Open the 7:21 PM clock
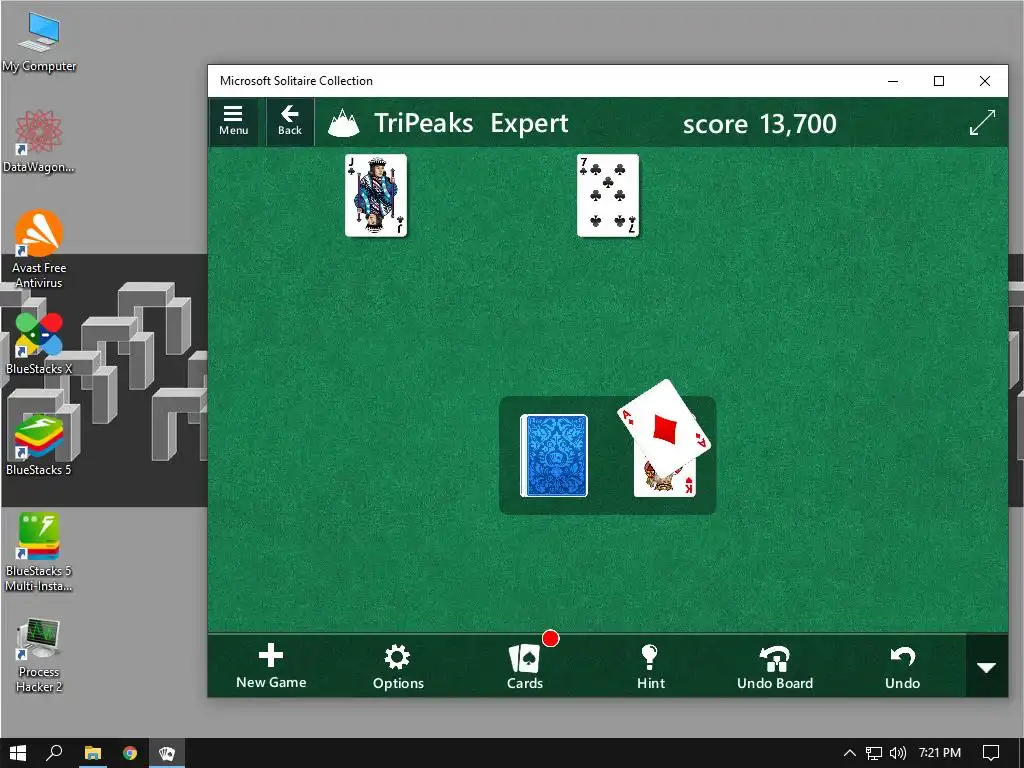Viewport: 1024px width, 768px height. [940, 753]
